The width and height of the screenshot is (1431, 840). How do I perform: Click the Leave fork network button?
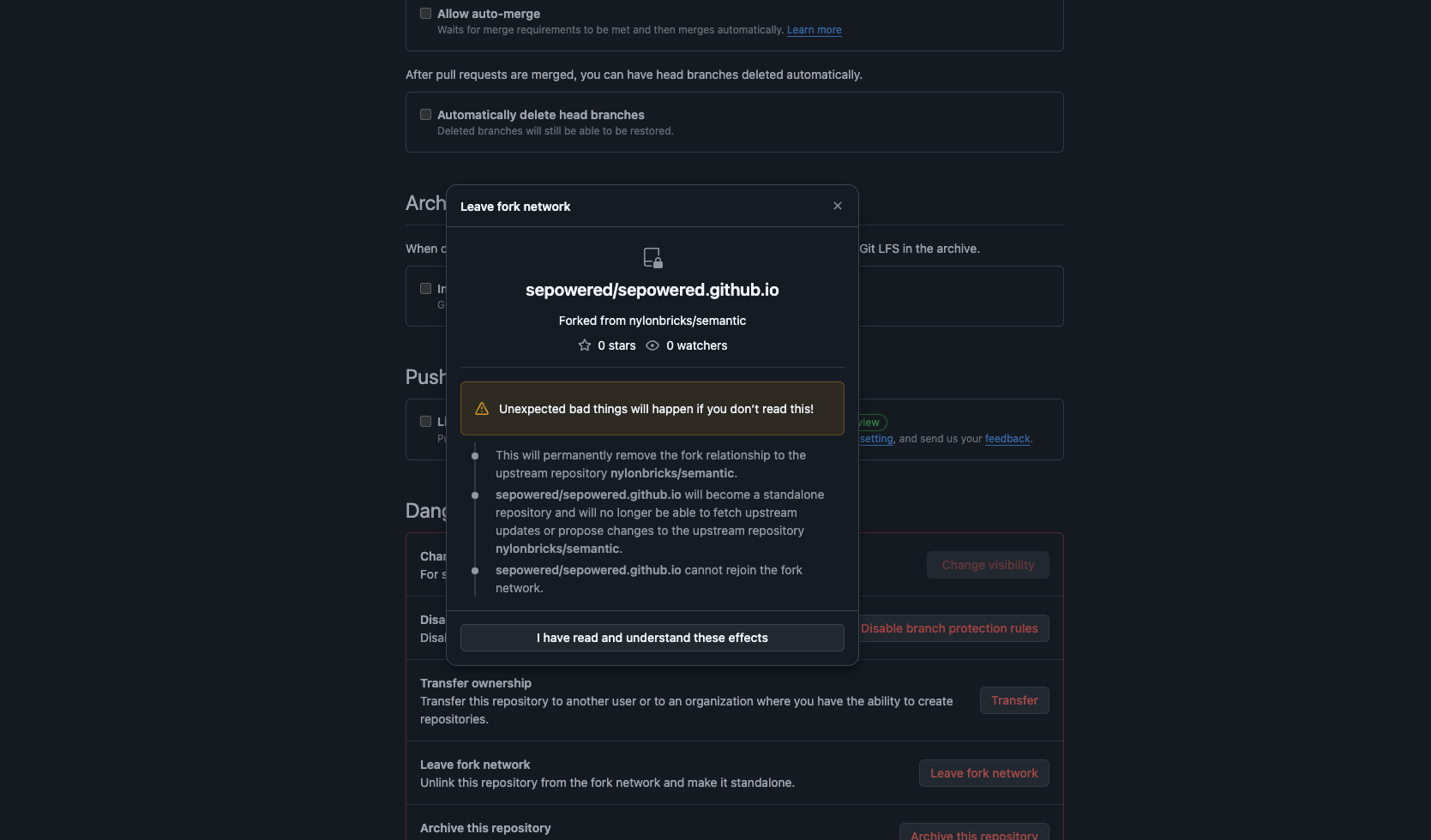coord(983,772)
